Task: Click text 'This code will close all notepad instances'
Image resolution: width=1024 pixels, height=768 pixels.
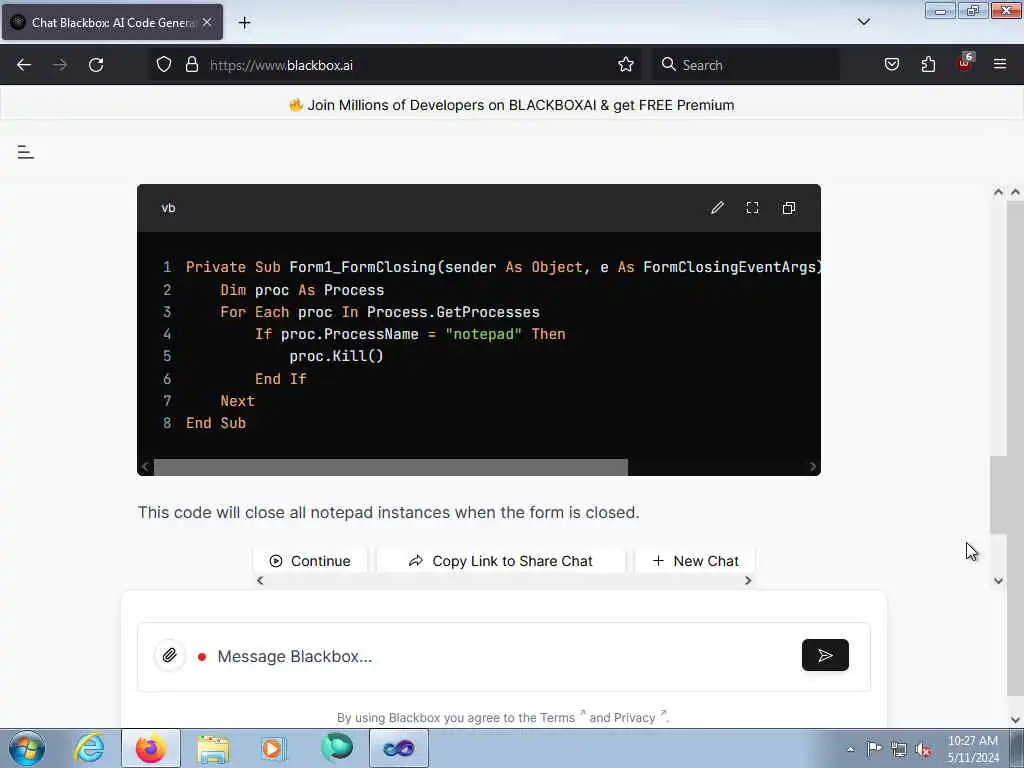Action: click(x=295, y=512)
